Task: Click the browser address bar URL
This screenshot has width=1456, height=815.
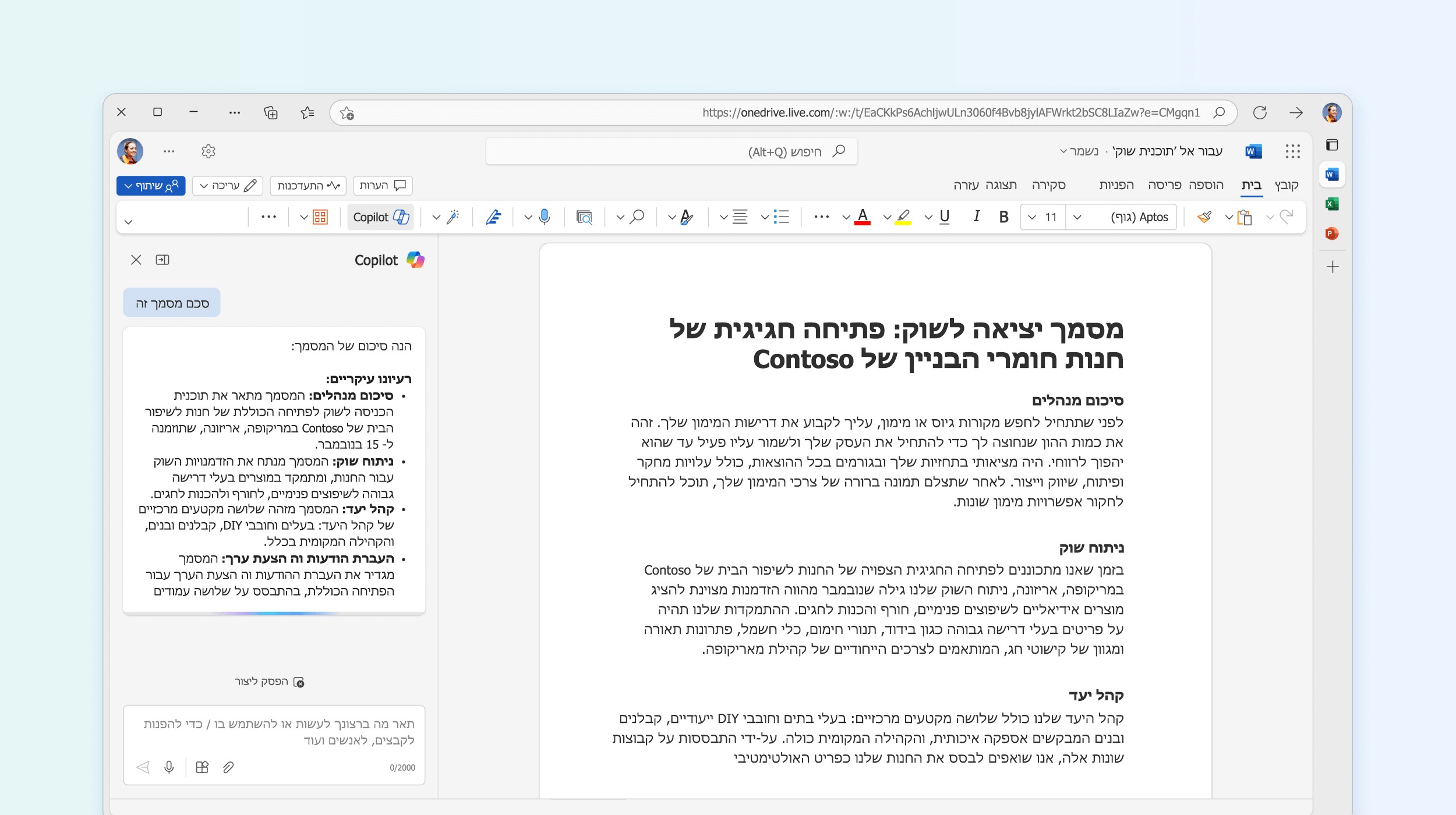Action: click(950, 112)
